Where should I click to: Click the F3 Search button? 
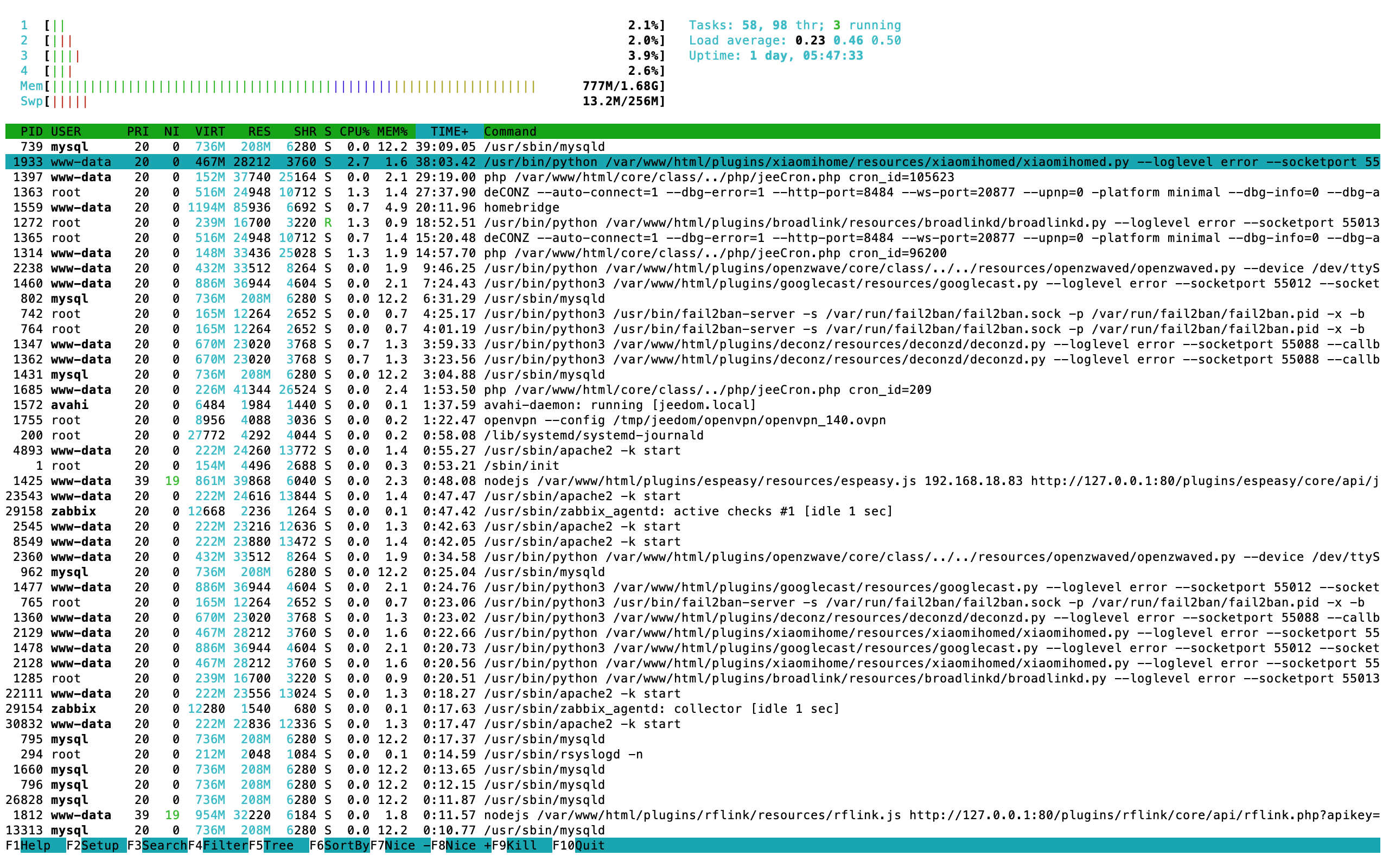pos(157,845)
